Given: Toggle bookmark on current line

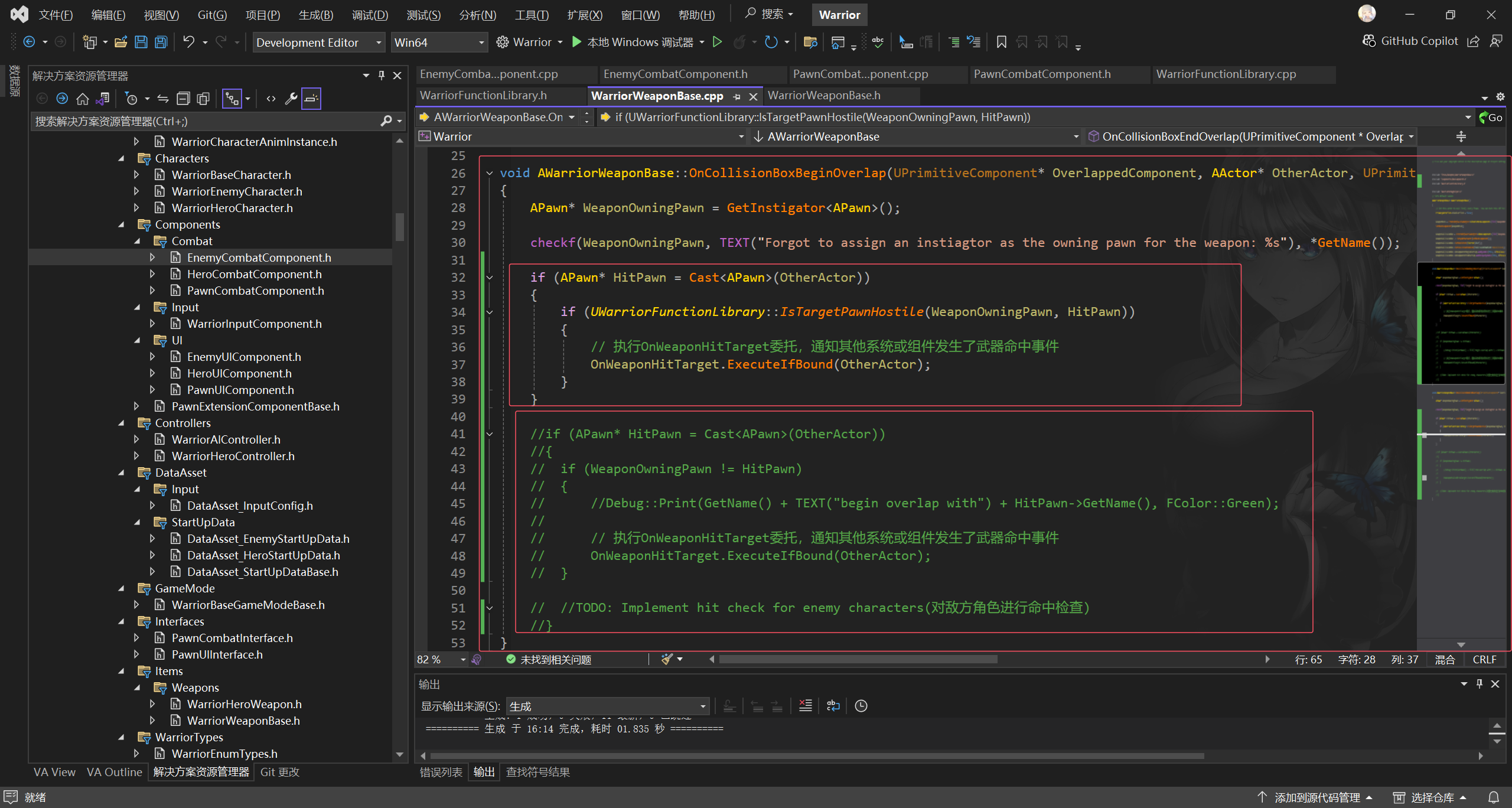Looking at the screenshot, I should (x=1001, y=42).
